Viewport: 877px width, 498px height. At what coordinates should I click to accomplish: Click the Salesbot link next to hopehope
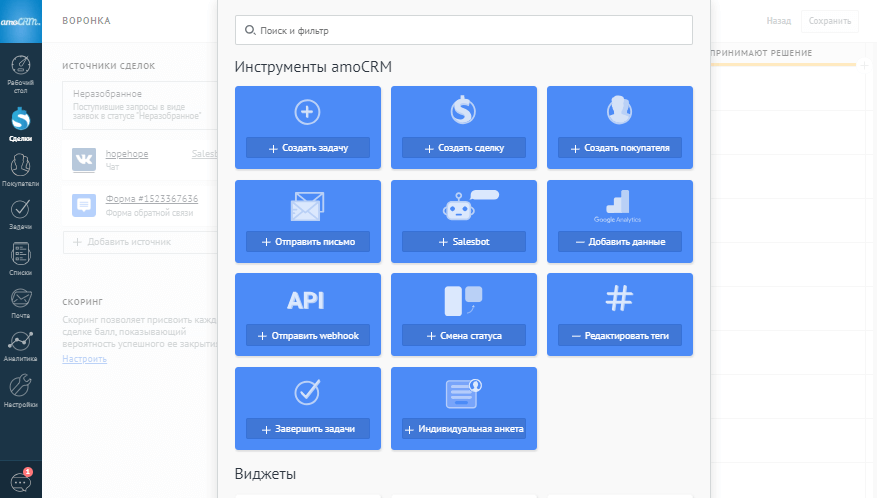click(x=204, y=153)
